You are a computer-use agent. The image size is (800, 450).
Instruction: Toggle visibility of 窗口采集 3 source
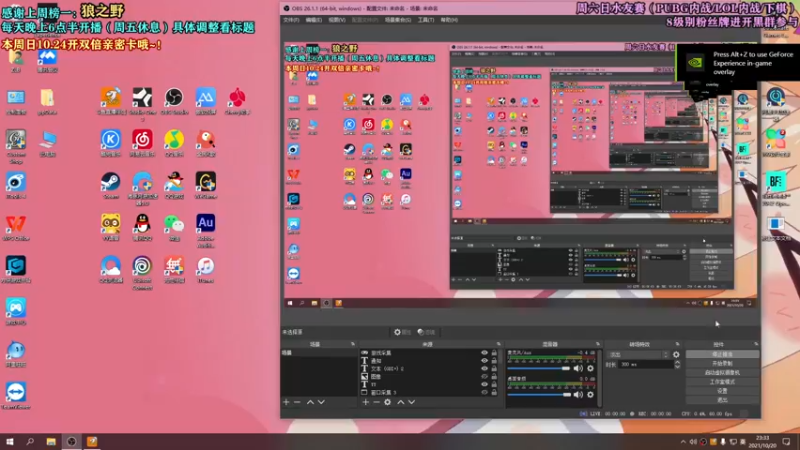click(x=484, y=392)
